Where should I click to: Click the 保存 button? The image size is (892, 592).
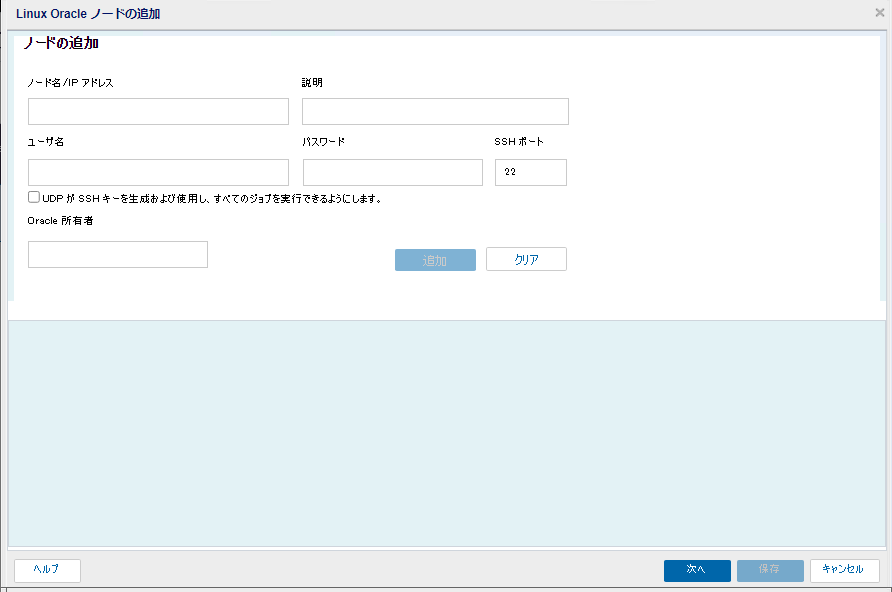tap(770, 570)
